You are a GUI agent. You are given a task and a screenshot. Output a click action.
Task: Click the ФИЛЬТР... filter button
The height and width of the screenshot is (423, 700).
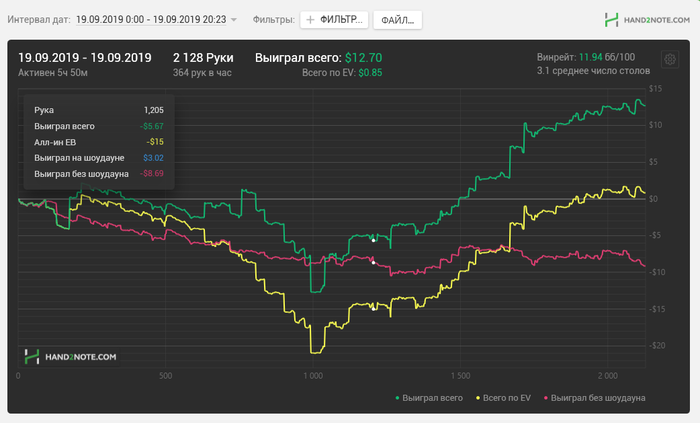pos(334,20)
